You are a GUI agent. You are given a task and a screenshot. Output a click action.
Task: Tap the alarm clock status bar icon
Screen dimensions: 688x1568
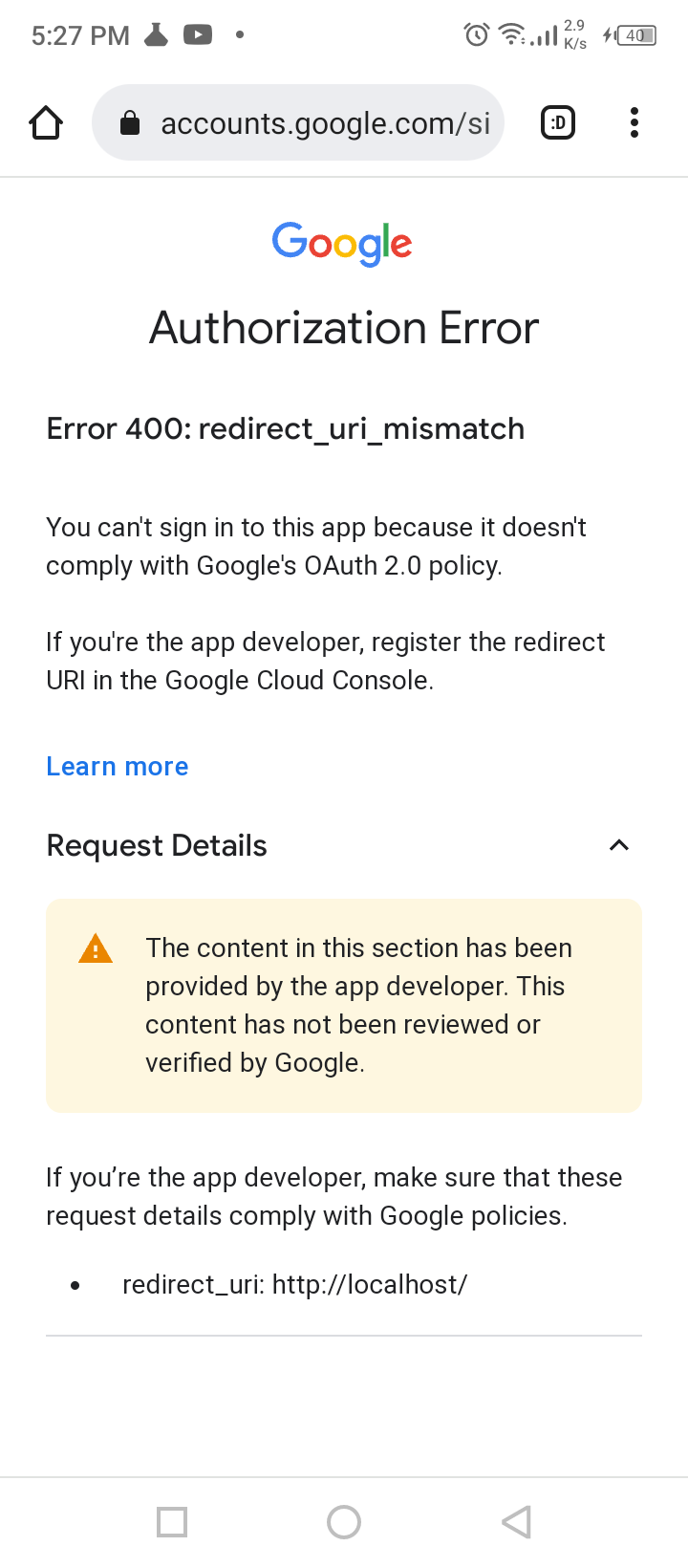coord(475,34)
